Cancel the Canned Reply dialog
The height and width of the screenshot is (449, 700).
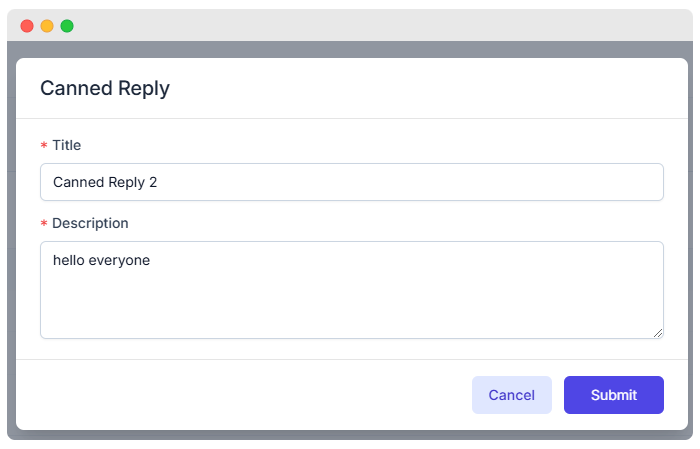pos(512,395)
